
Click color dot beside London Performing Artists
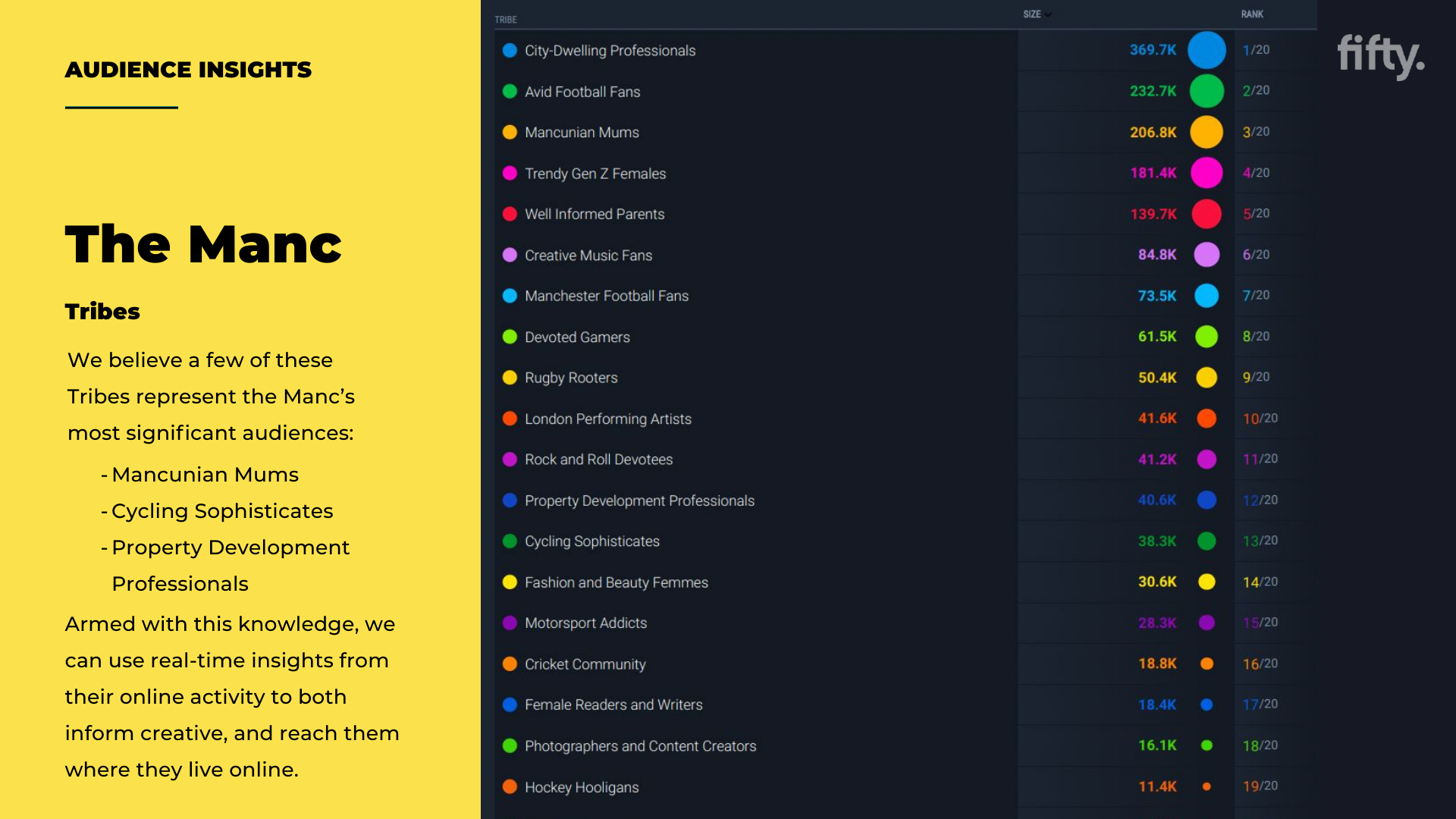pos(510,419)
